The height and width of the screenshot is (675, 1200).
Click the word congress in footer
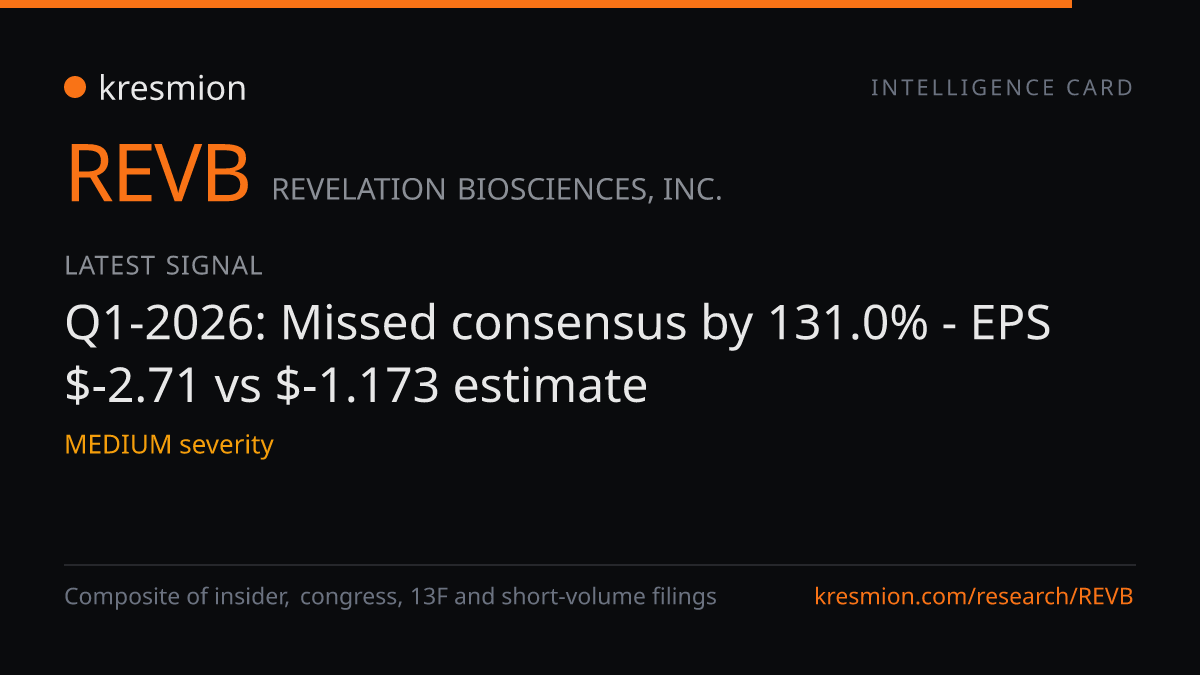[348, 598]
